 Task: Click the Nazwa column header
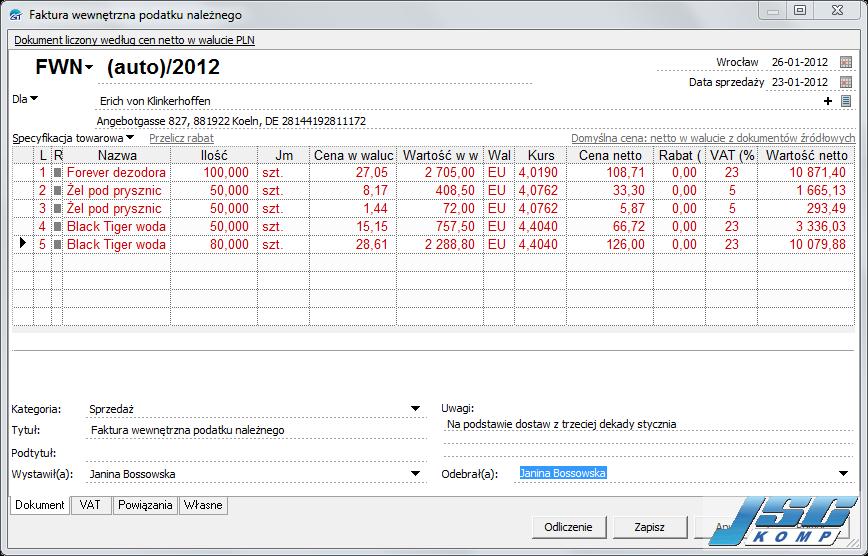117,156
